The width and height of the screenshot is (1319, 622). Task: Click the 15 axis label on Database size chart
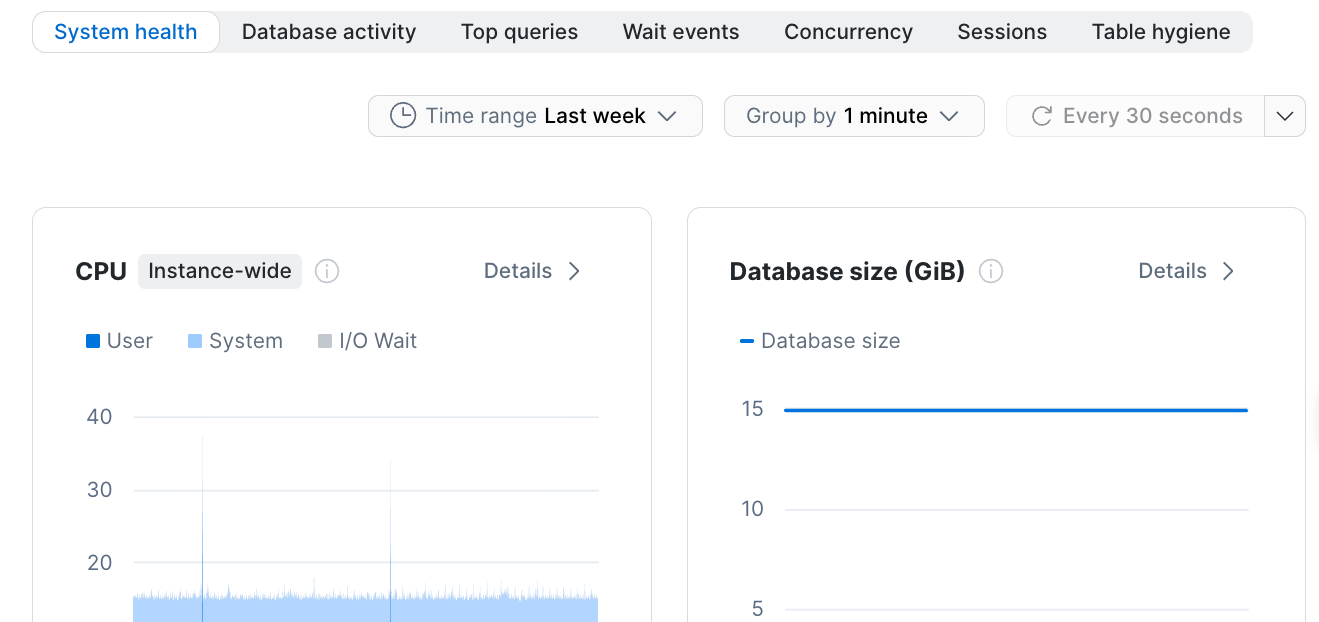[x=753, y=409]
